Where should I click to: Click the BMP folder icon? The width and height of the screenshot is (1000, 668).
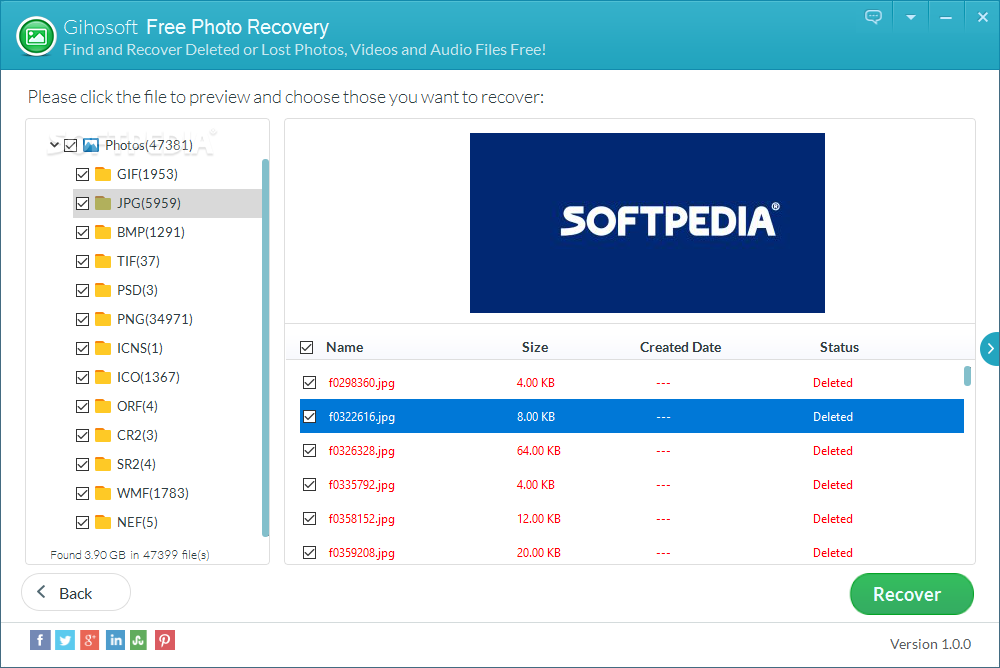(103, 232)
